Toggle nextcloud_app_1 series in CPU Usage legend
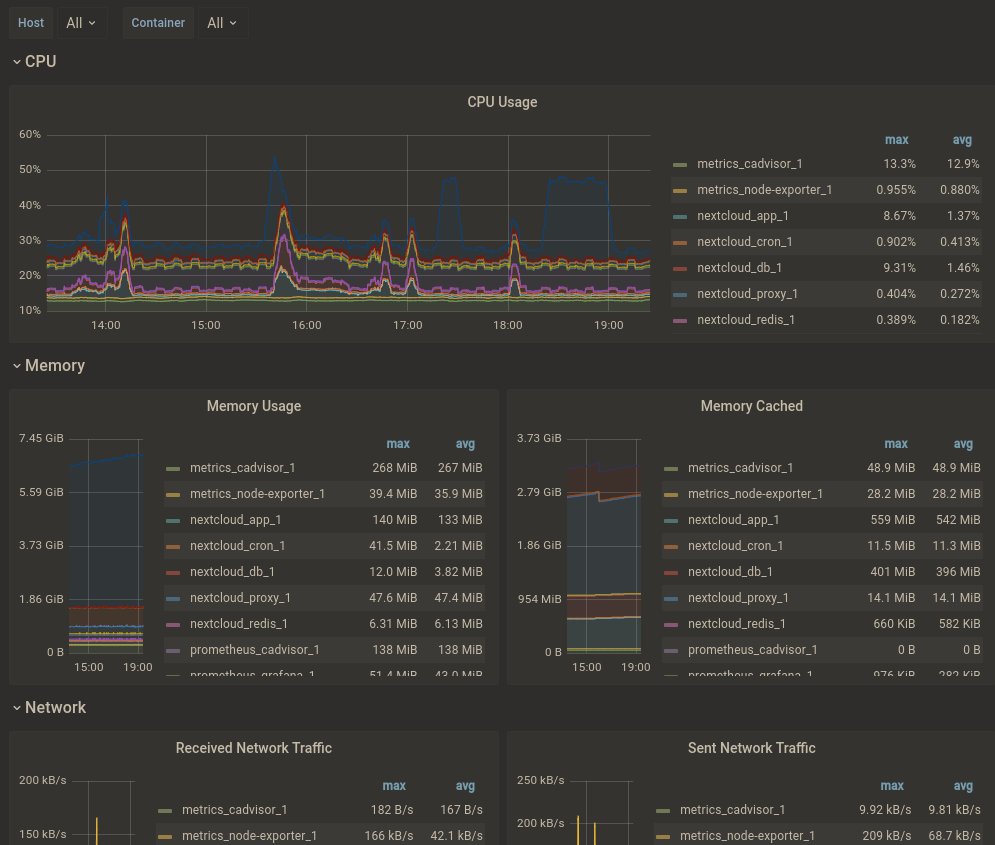Viewport: 995px width, 845px height. click(x=742, y=216)
